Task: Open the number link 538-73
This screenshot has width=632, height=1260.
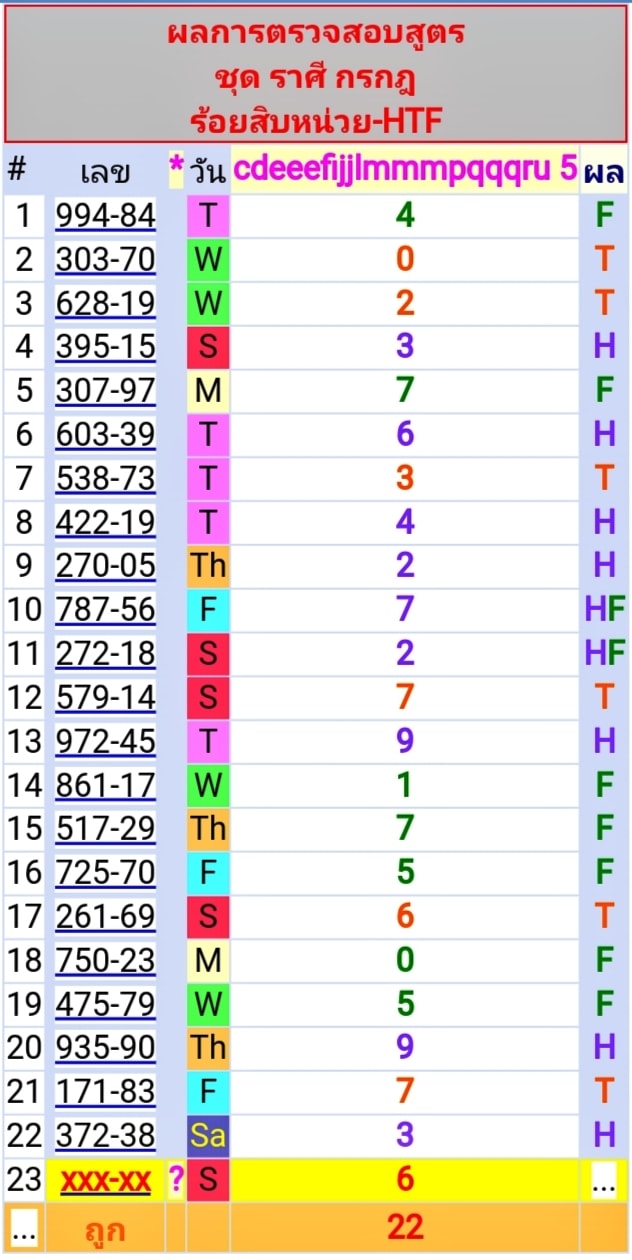Action: pos(105,478)
